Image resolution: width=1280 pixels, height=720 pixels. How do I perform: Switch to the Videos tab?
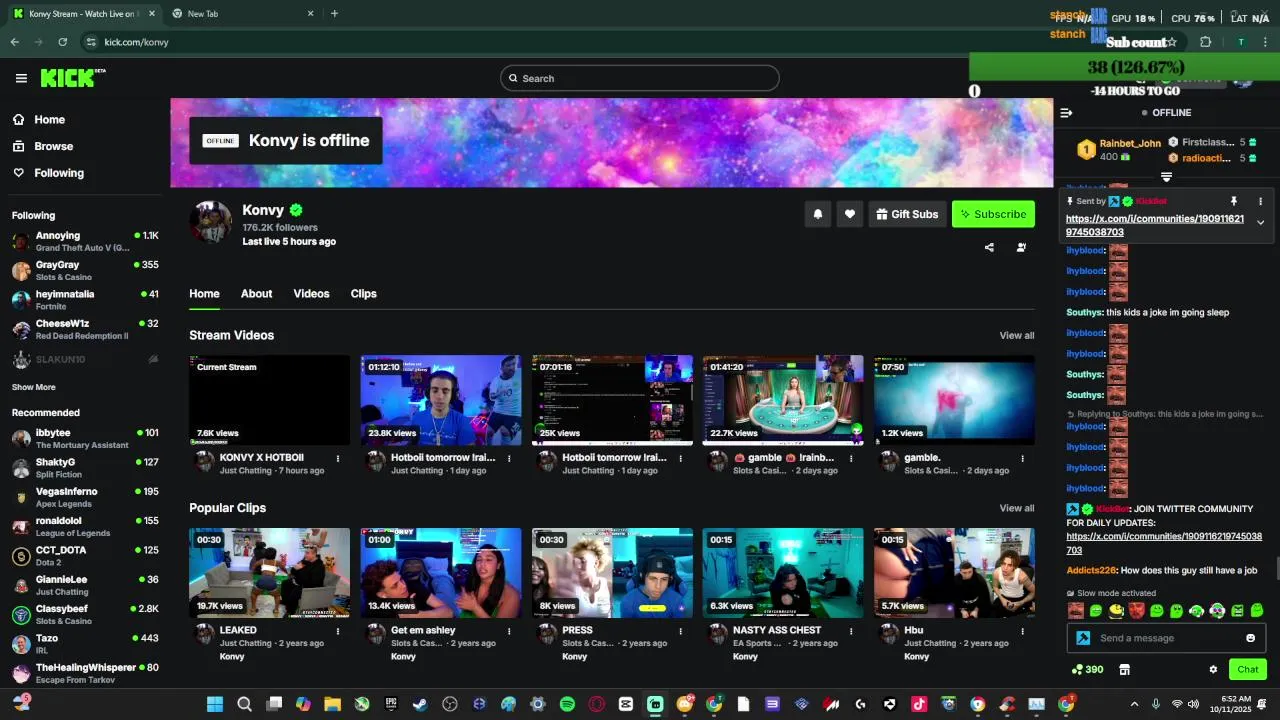pos(311,294)
